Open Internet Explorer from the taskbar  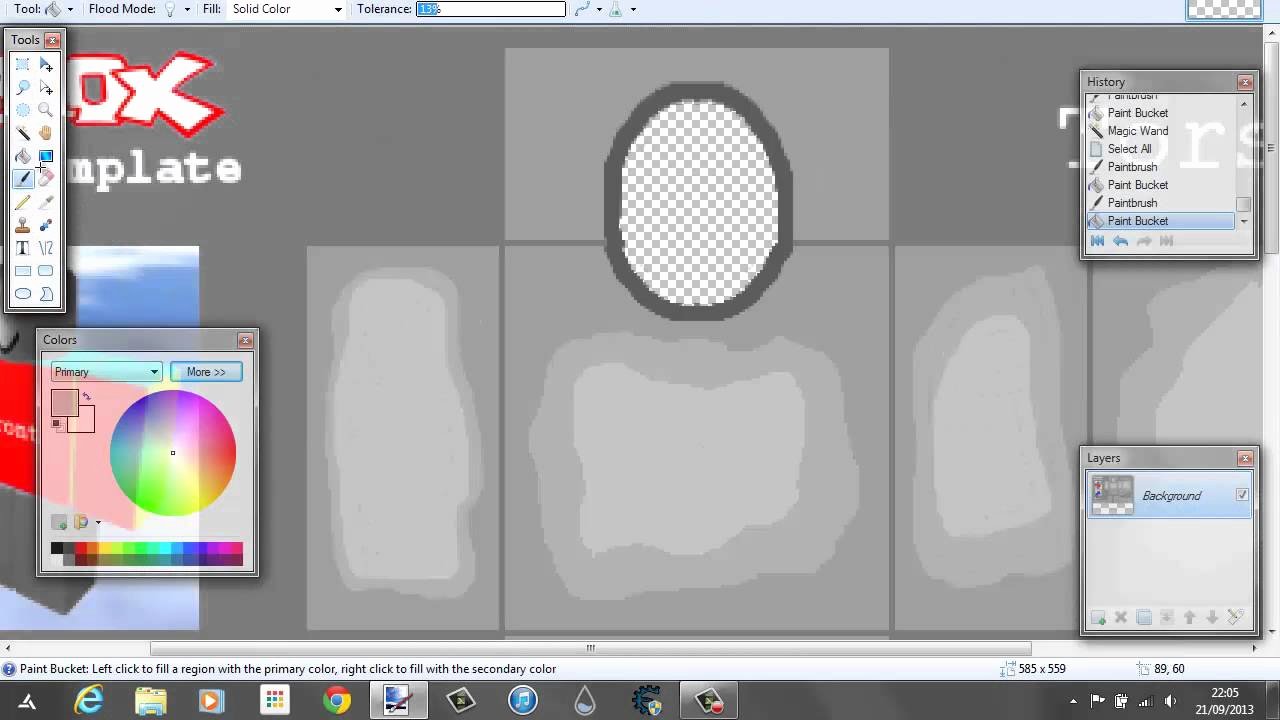pyautogui.click(x=89, y=701)
